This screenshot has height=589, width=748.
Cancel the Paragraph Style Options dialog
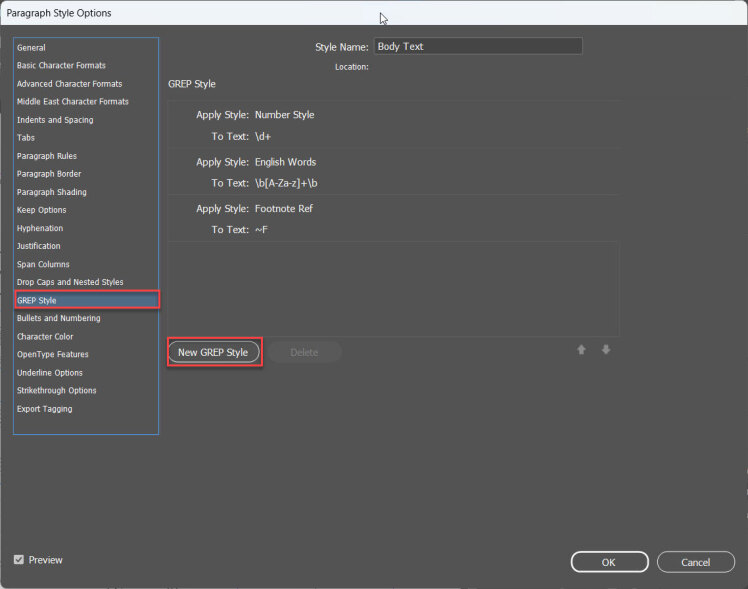(x=696, y=562)
